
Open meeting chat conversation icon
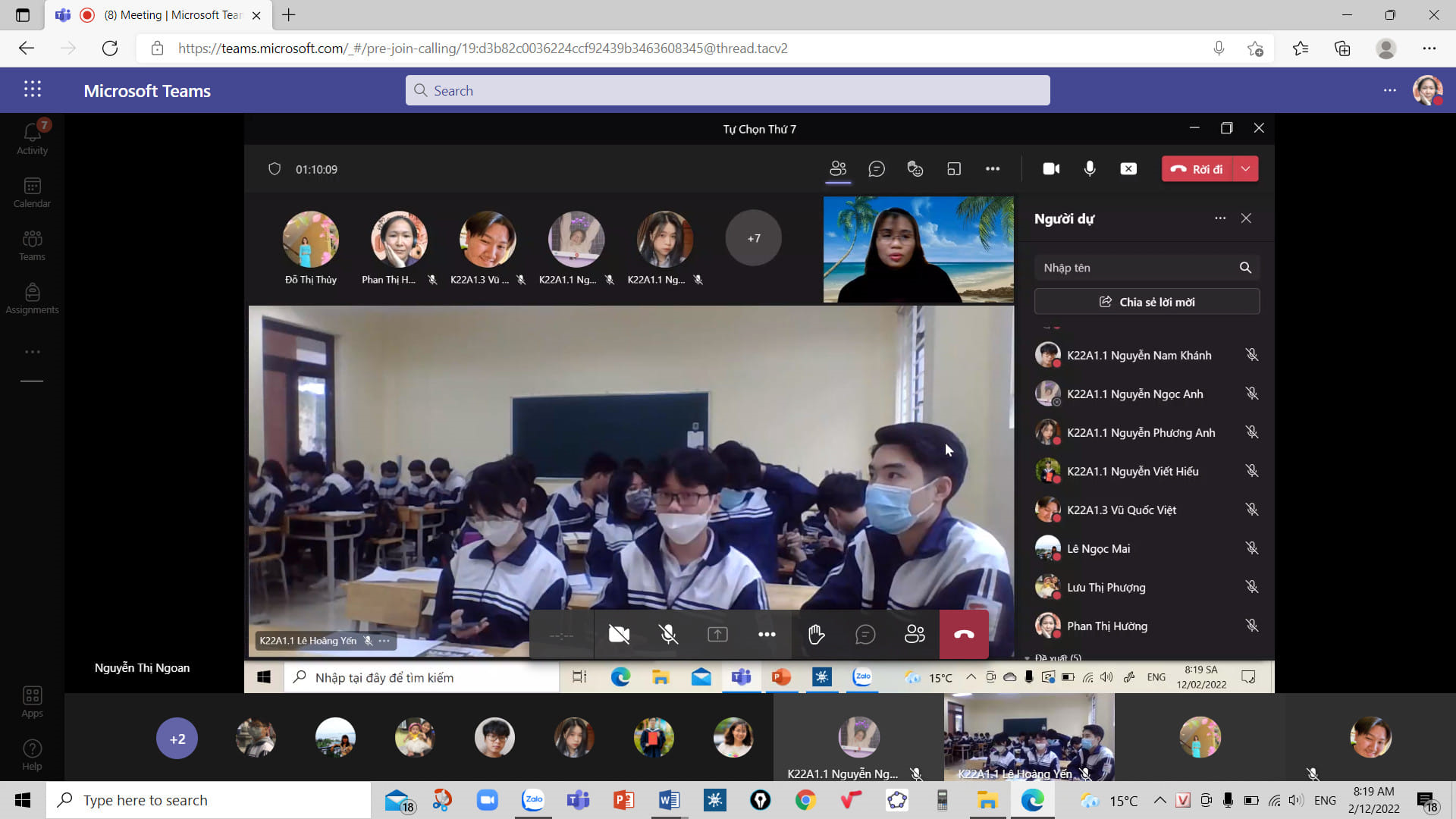[877, 169]
